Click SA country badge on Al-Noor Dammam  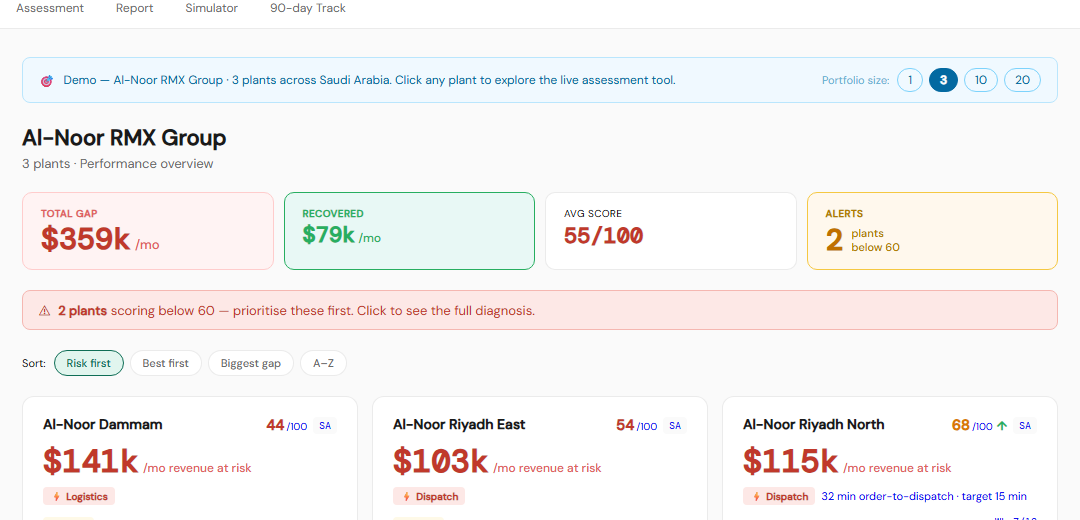tap(325, 426)
